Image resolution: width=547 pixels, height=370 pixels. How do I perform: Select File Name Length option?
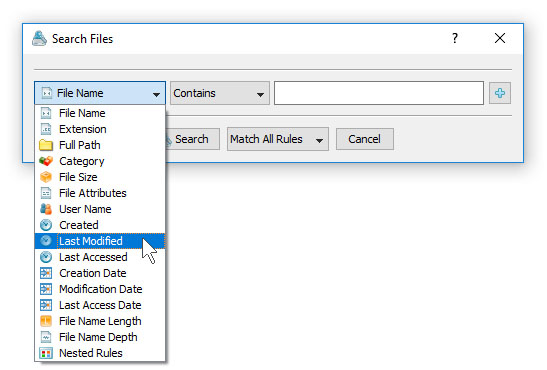(x=100, y=321)
